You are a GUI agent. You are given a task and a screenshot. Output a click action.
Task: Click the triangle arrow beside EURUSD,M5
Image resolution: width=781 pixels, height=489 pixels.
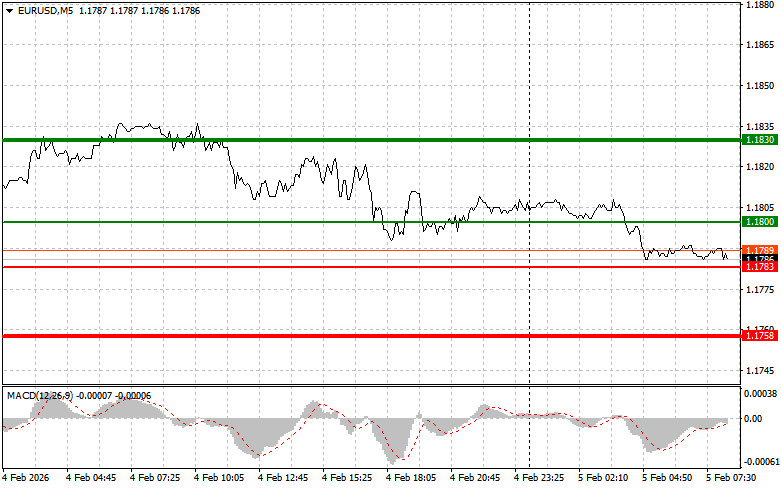pos(9,10)
